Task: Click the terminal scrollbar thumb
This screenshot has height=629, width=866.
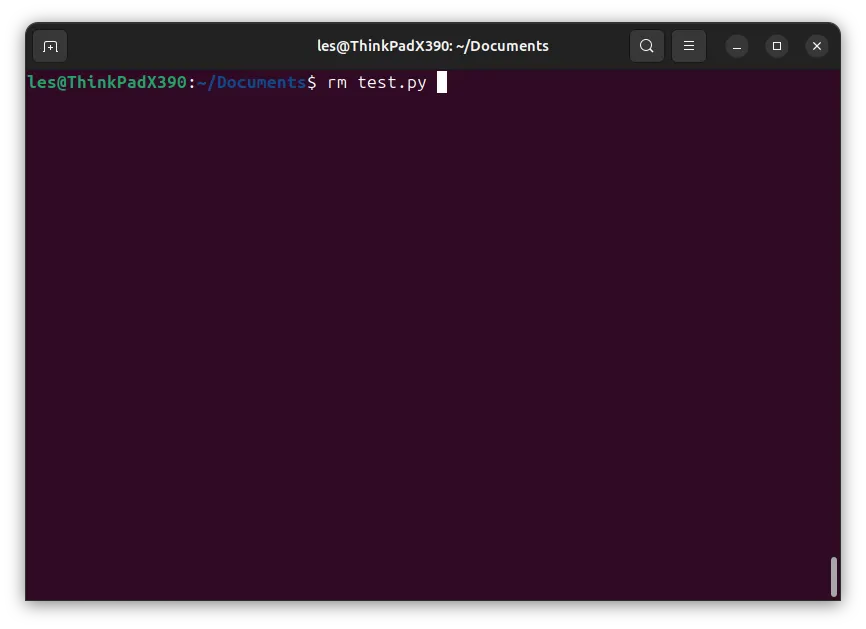Action: (833, 577)
